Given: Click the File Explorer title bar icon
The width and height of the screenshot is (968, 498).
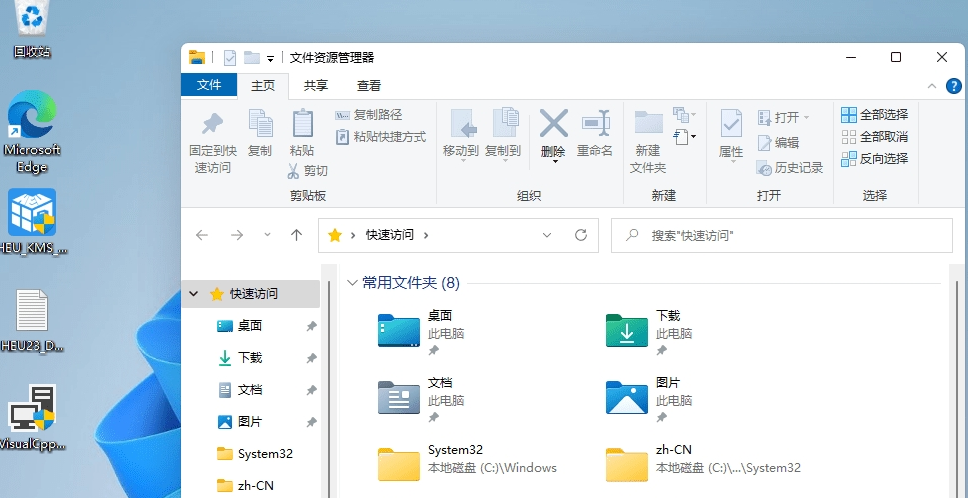Looking at the screenshot, I should [x=197, y=57].
